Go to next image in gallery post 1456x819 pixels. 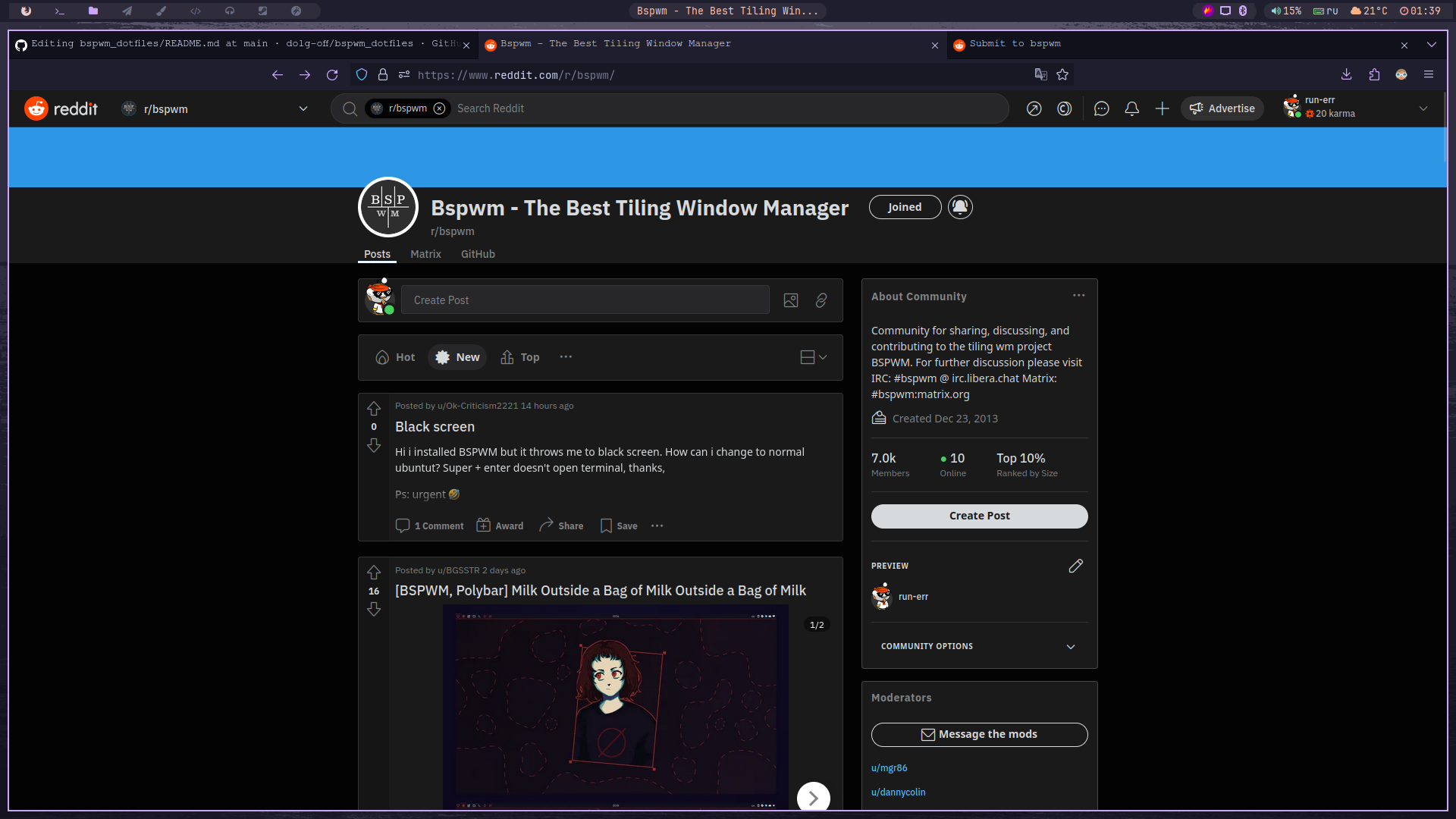click(x=813, y=798)
